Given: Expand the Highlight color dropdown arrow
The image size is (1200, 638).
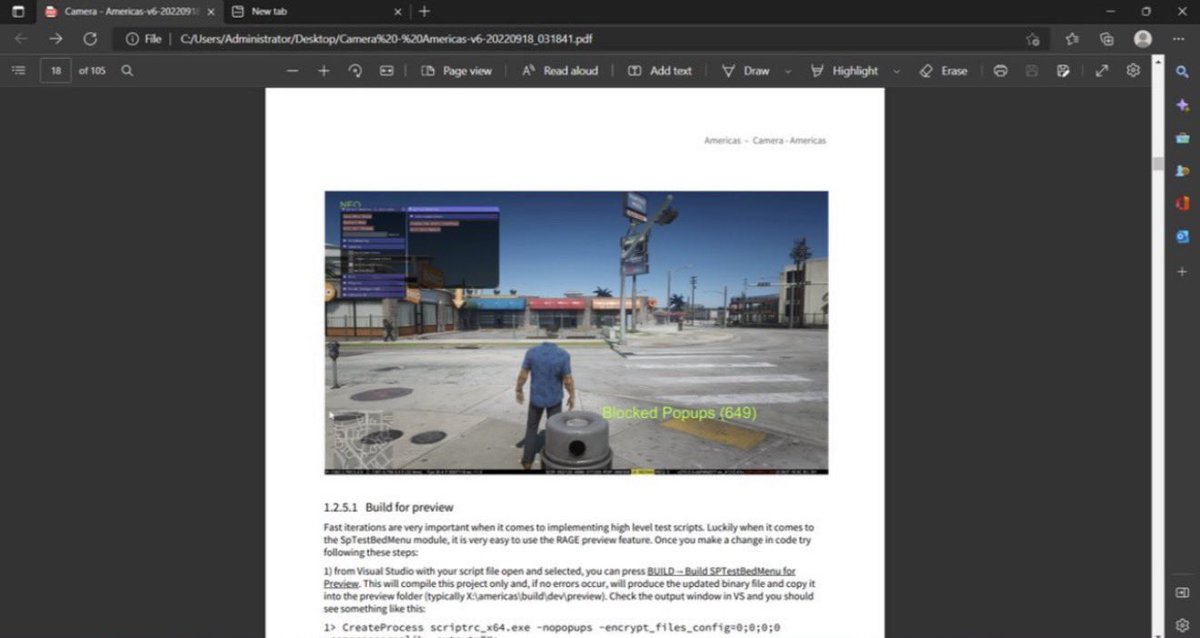Looking at the screenshot, I should (896, 71).
